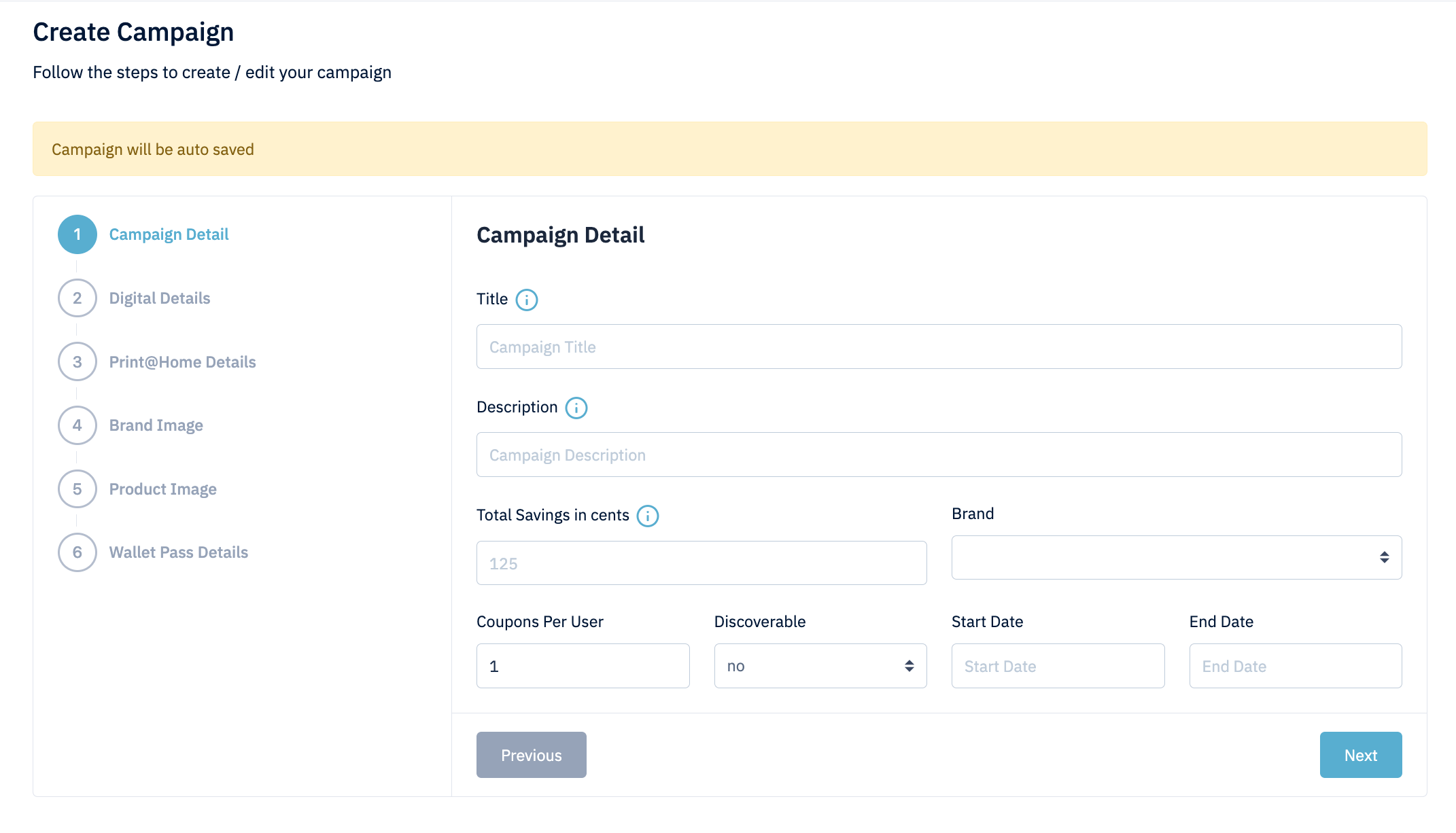Open the Brand dropdown
Viewport: 1456px width, 833px height.
1176,557
